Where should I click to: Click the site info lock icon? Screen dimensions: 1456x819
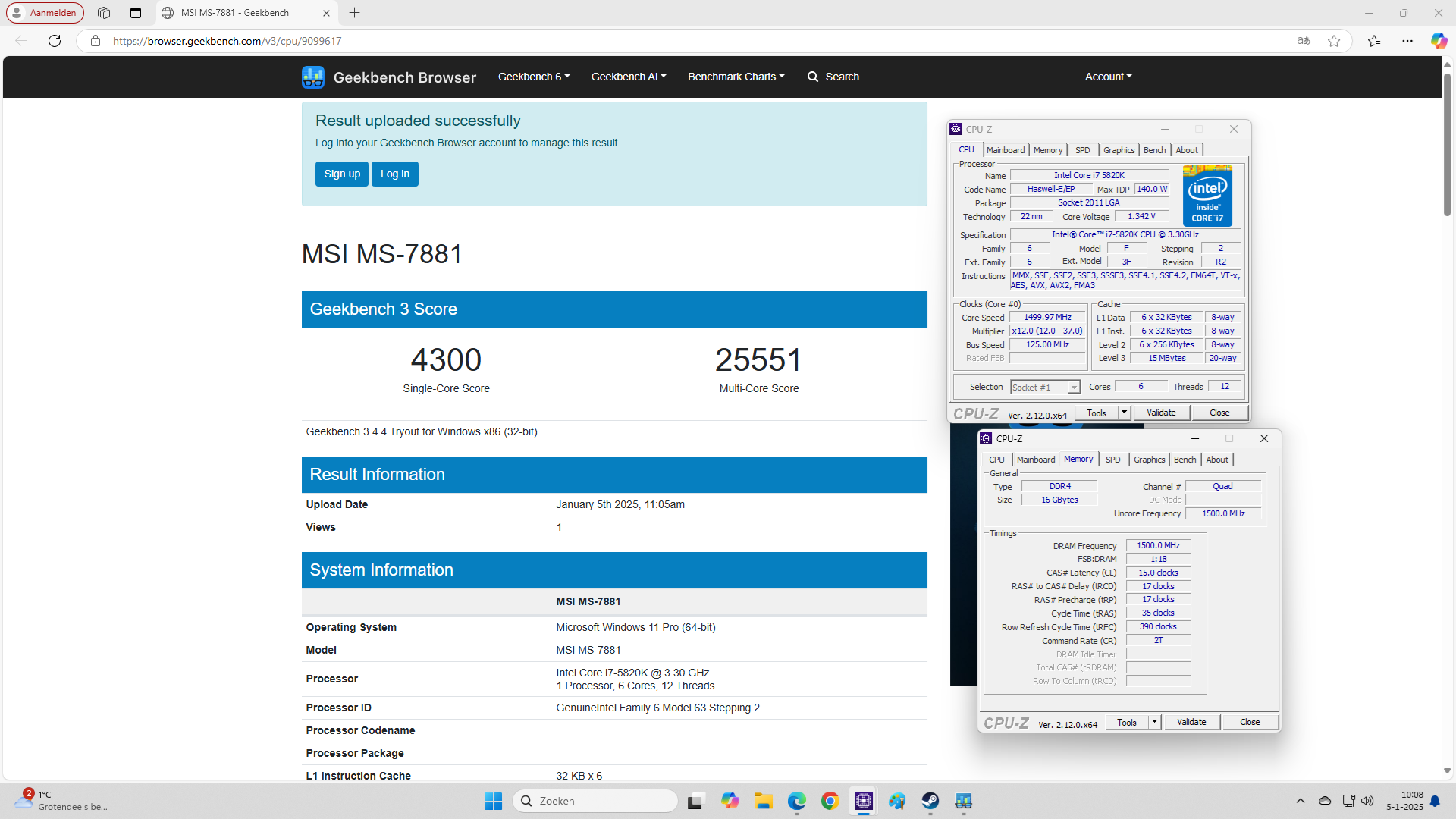tap(96, 41)
